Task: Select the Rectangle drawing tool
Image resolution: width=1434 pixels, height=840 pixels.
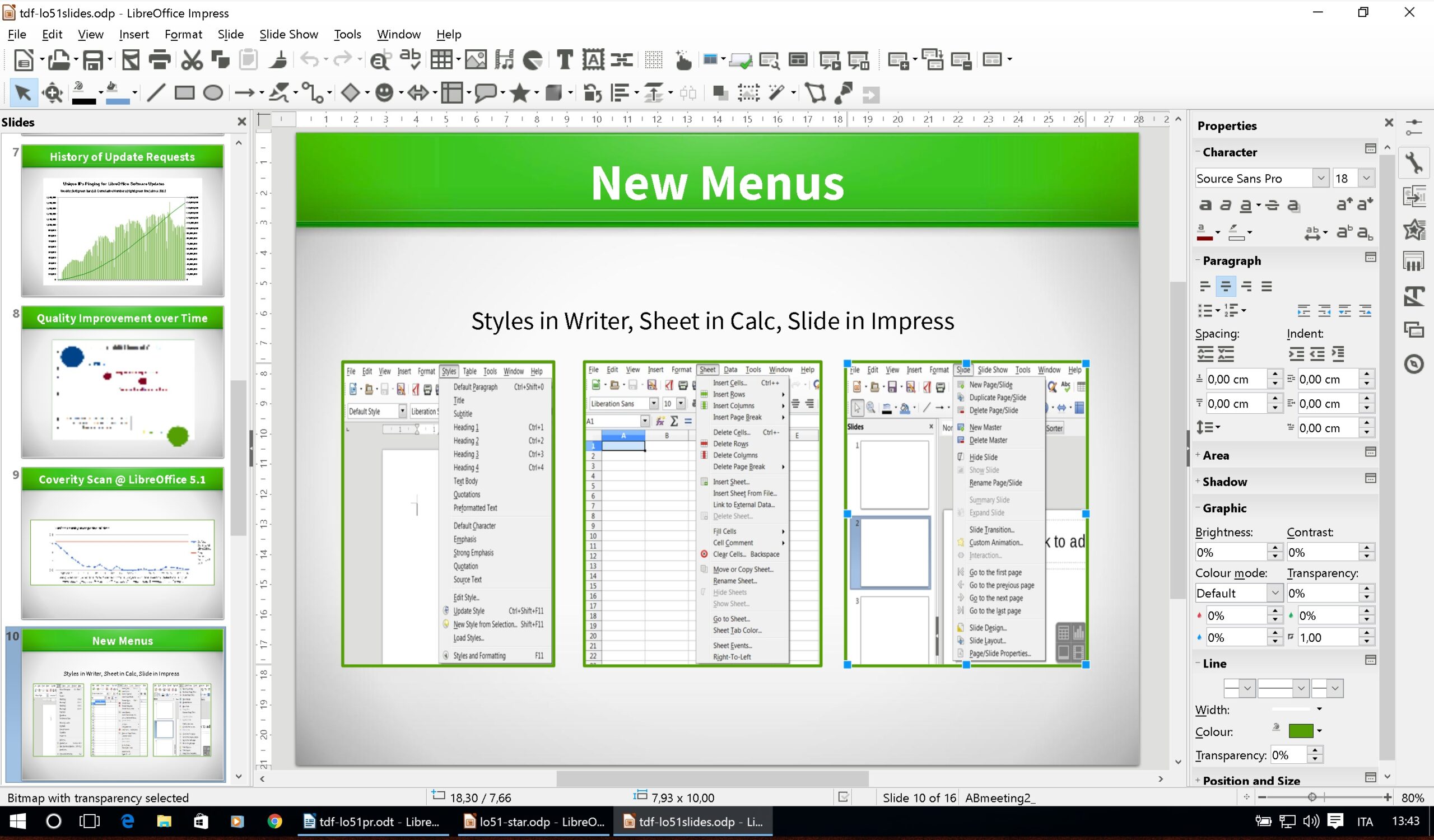Action: tap(184, 93)
